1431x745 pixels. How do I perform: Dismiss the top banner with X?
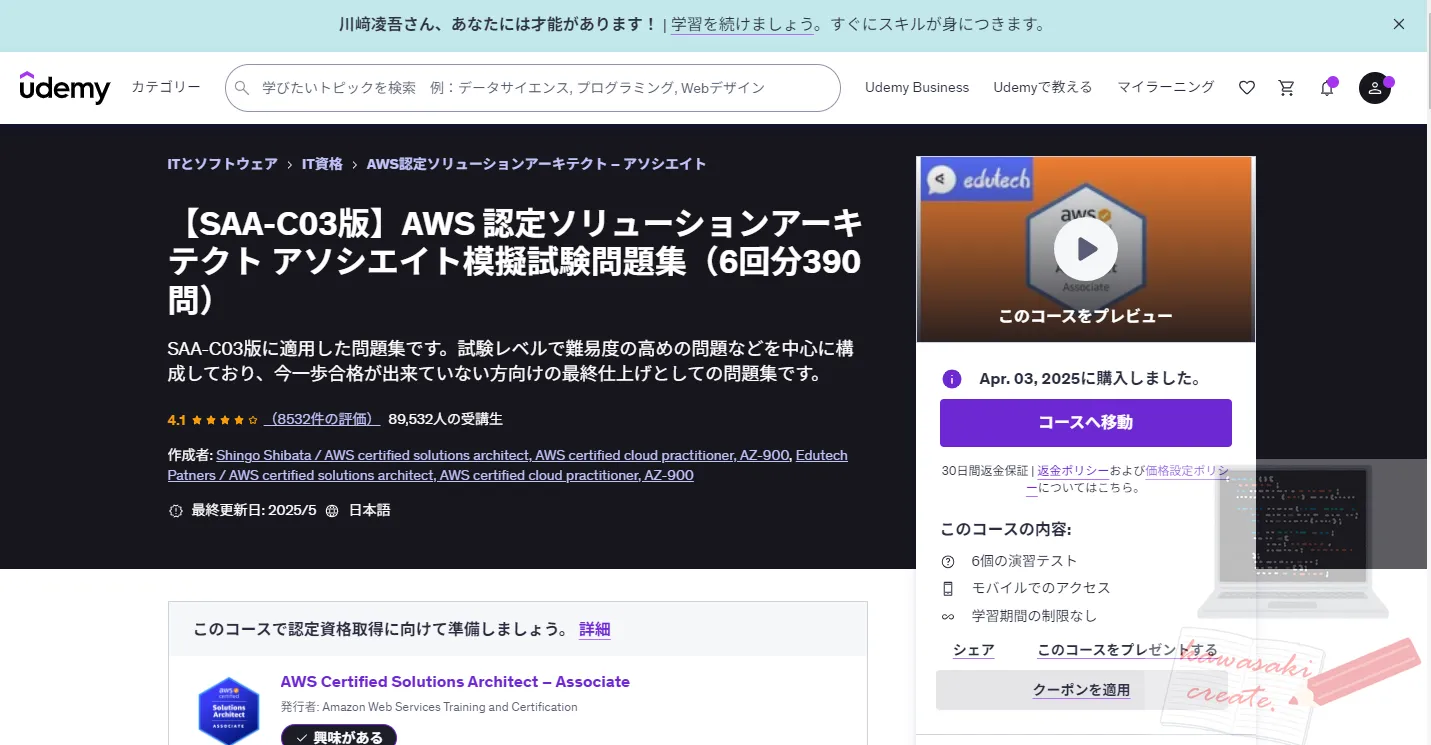(x=1399, y=24)
